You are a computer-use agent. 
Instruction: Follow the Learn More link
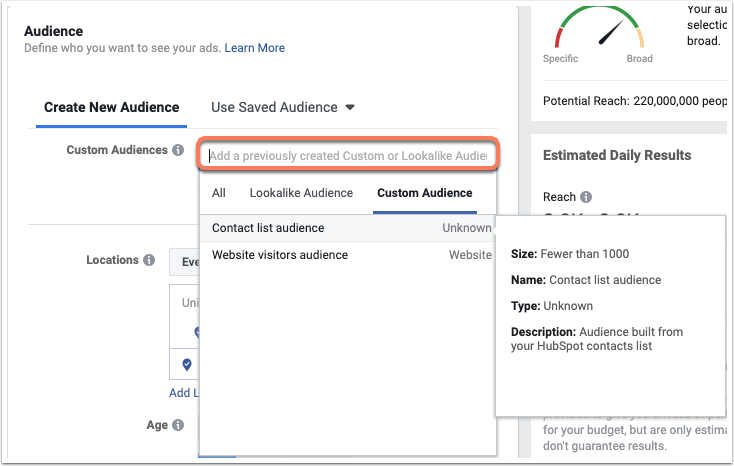point(255,48)
